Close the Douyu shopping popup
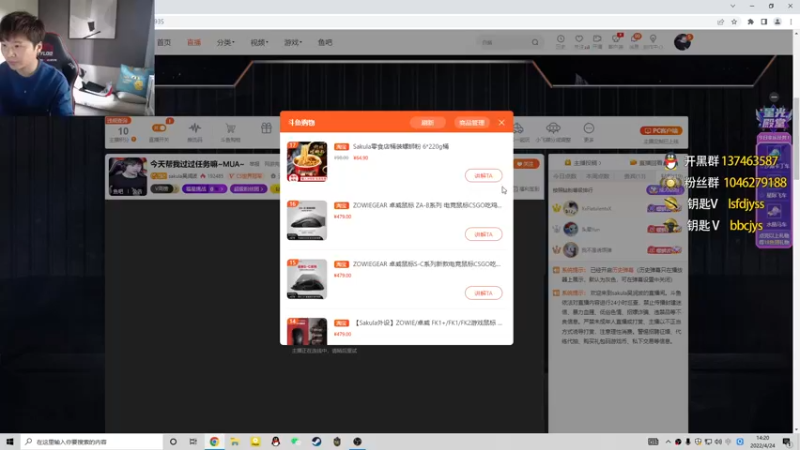This screenshot has width=800, height=450. 502,122
